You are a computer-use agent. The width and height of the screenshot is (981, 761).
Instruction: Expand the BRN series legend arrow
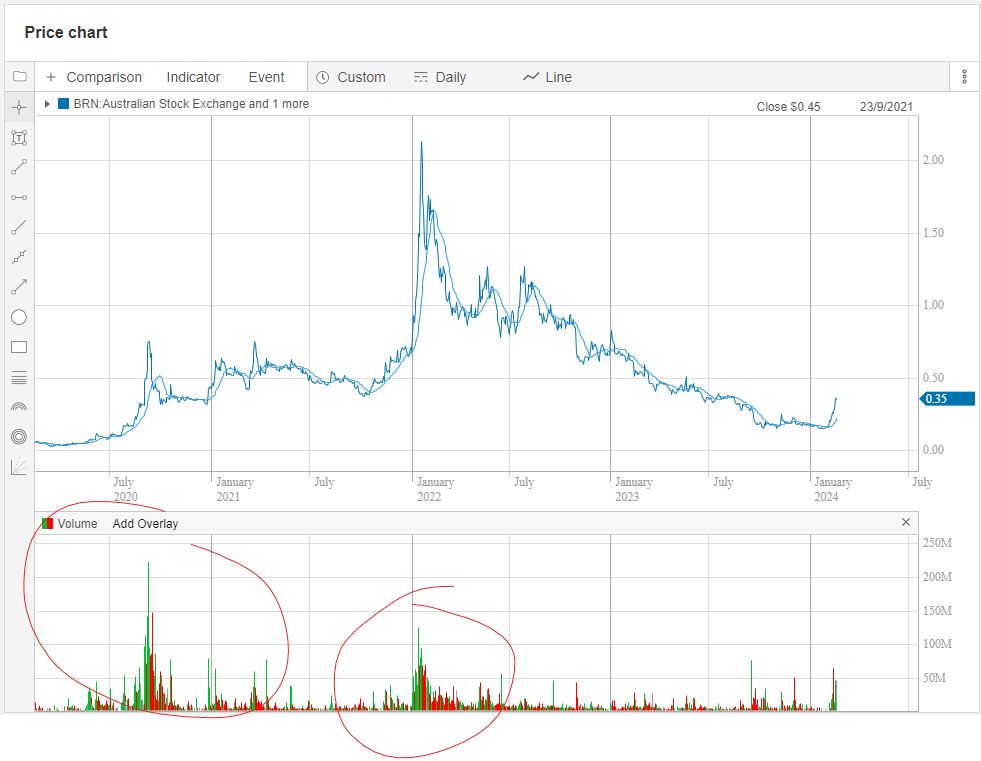coord(47,104)
